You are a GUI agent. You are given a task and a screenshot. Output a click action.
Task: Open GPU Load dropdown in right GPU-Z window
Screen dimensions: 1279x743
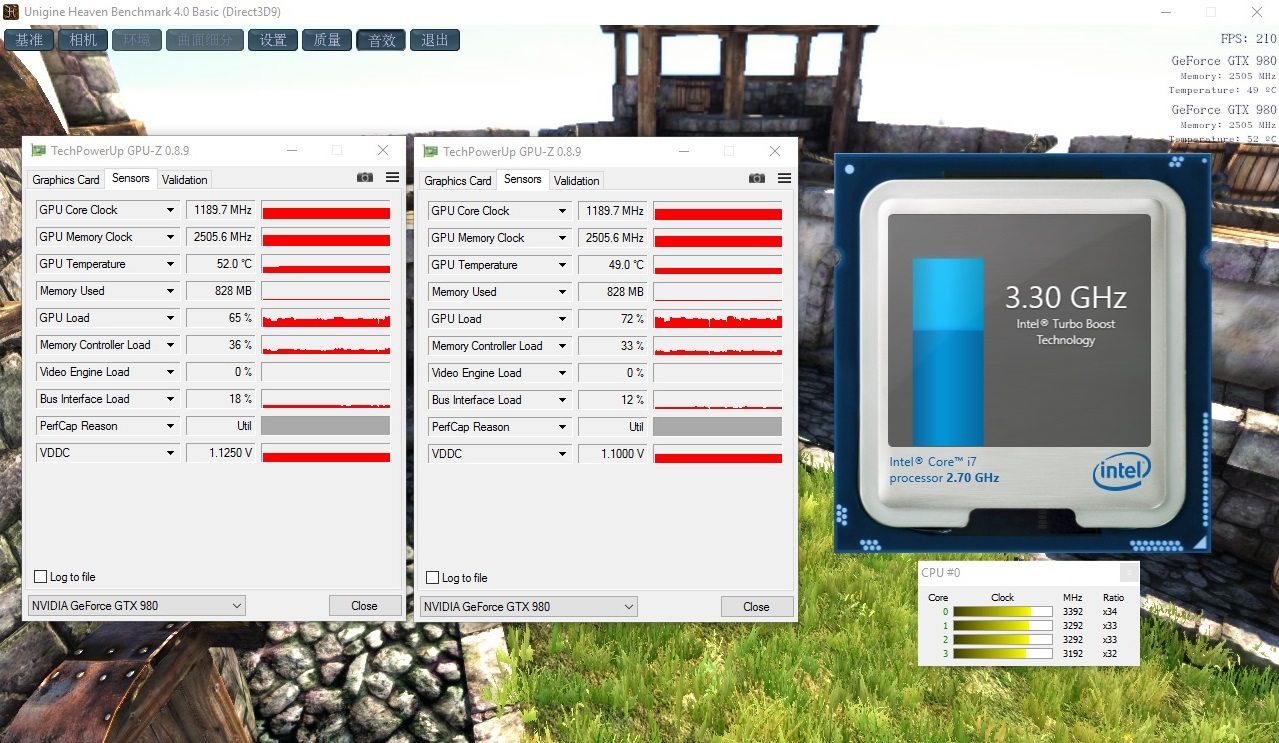coord(563,319)
